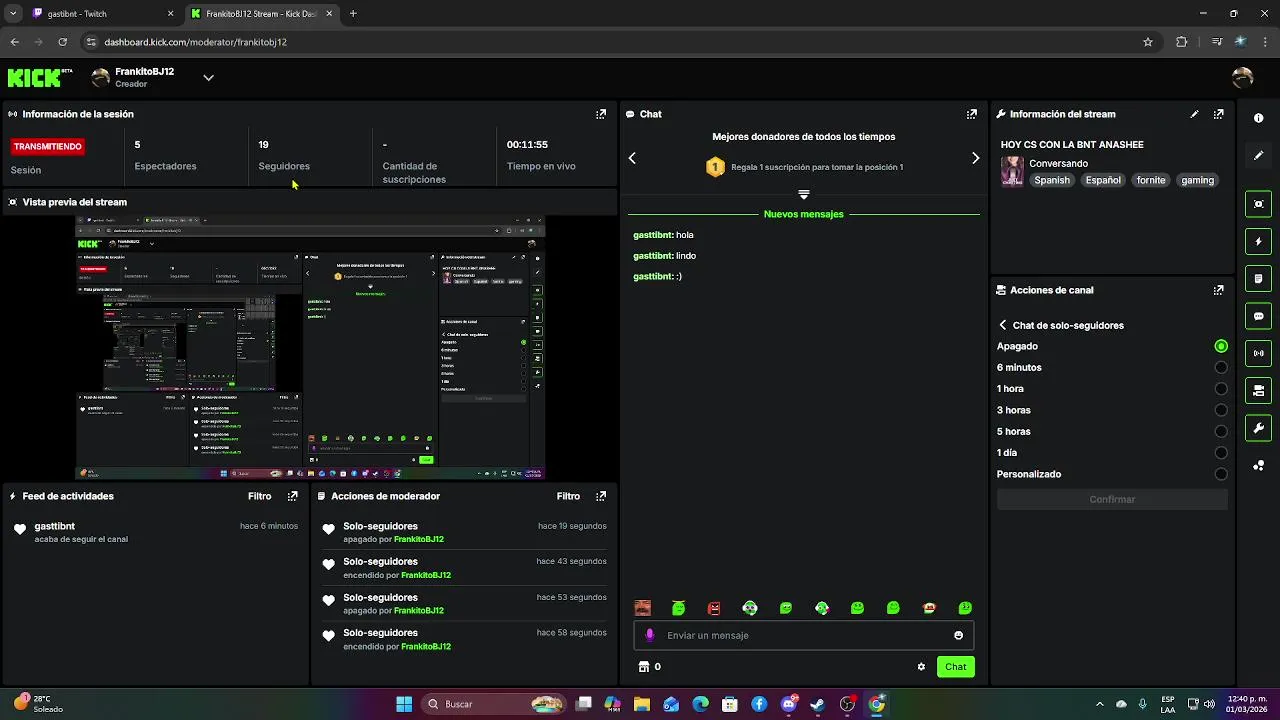Go back from Chat de solo-seguidores
The width and height of the screenshot is (1280, 720).
(1003, 325)
